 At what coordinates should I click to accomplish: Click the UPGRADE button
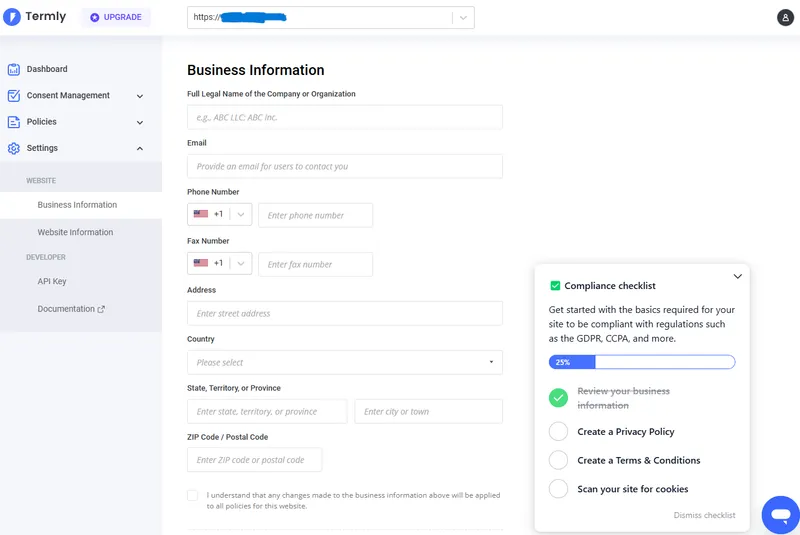(116, 17)
